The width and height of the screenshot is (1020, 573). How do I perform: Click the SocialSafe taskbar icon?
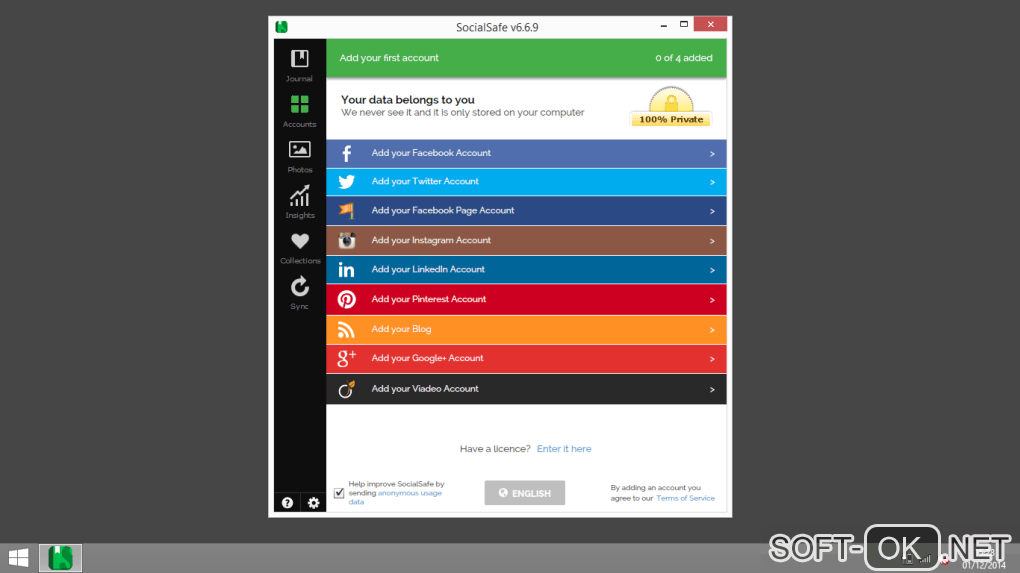pos(60,558)
